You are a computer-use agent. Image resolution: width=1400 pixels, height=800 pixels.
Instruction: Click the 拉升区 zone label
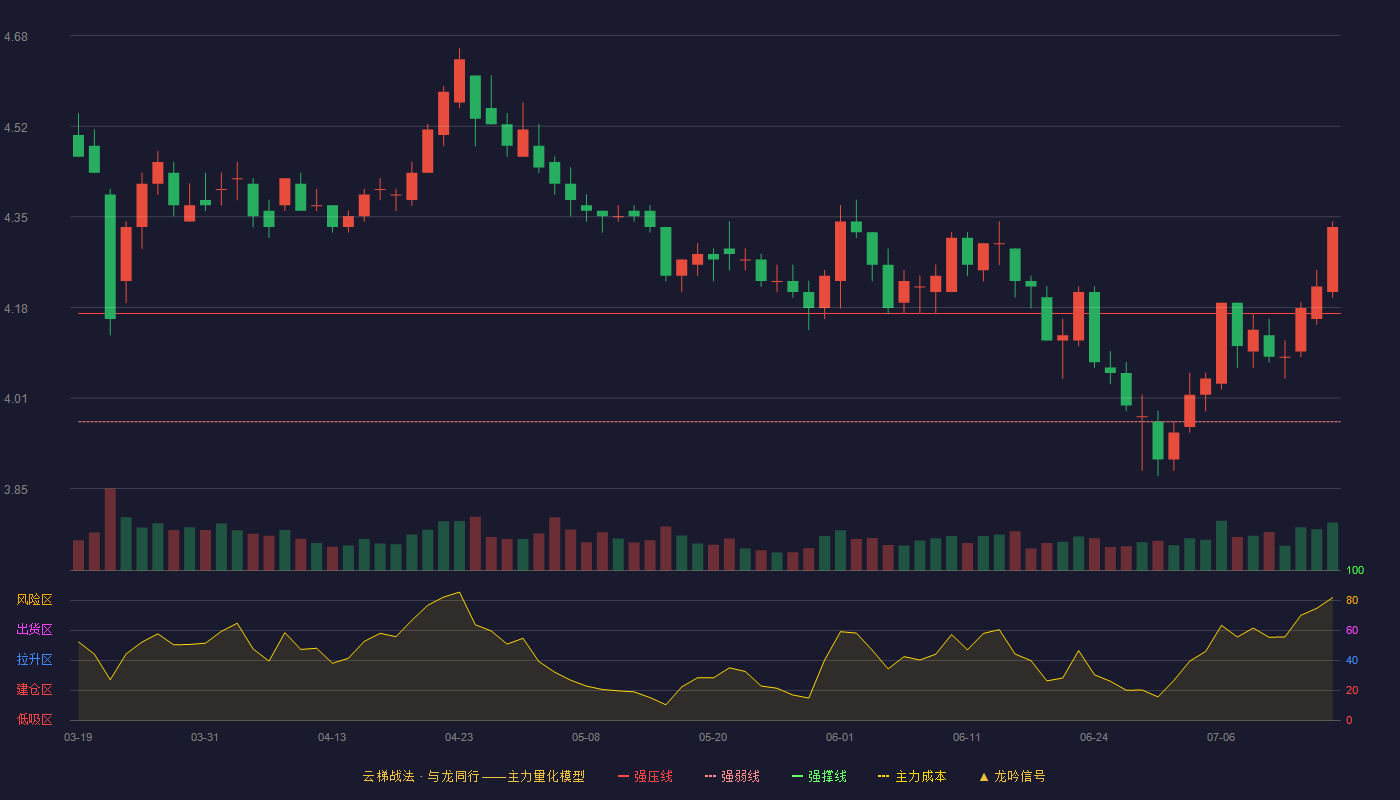(x=34, y=660)
